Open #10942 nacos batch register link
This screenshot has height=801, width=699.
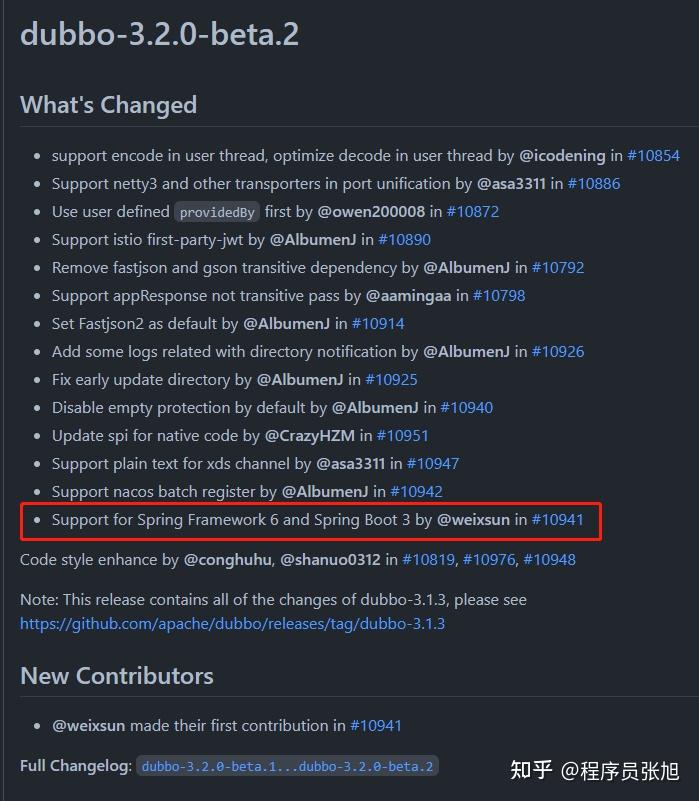[x=416, y=491]
